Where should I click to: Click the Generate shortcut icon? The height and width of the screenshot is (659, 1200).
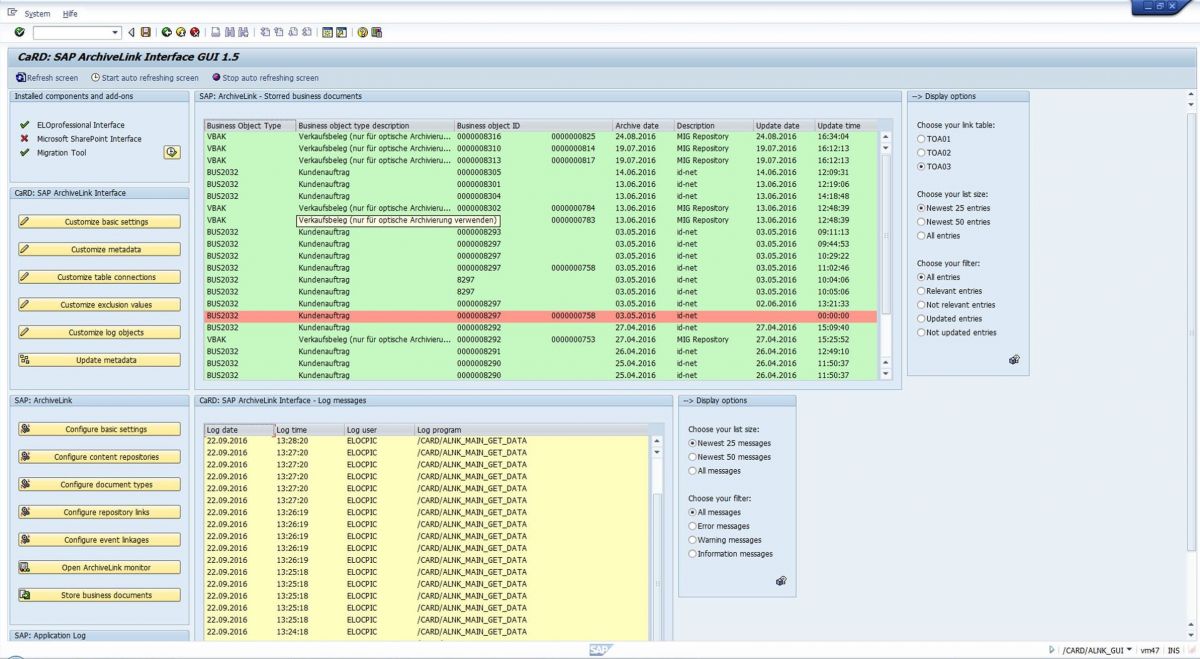point(341,33)
